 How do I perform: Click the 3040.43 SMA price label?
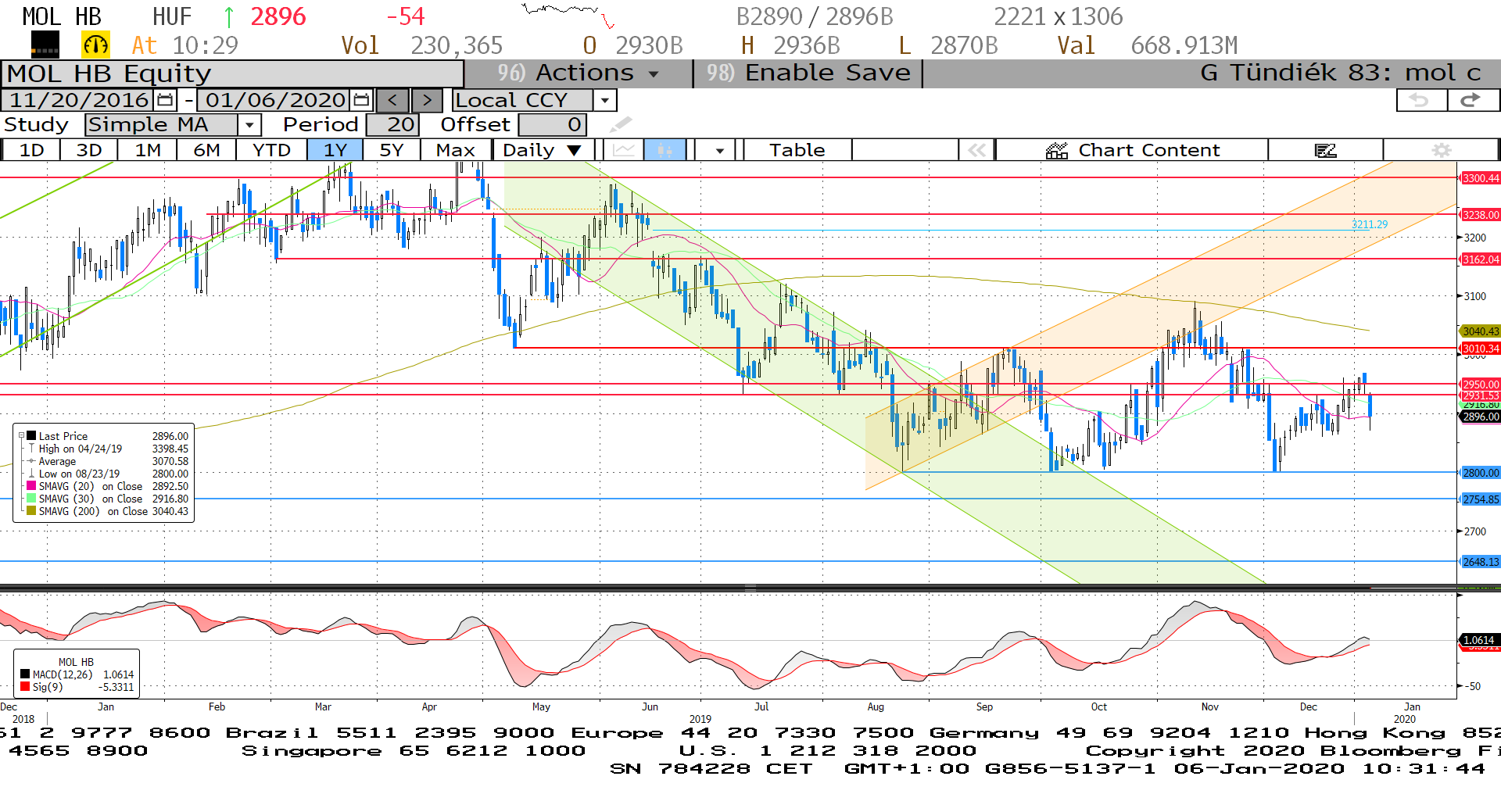coord(1481,331)
